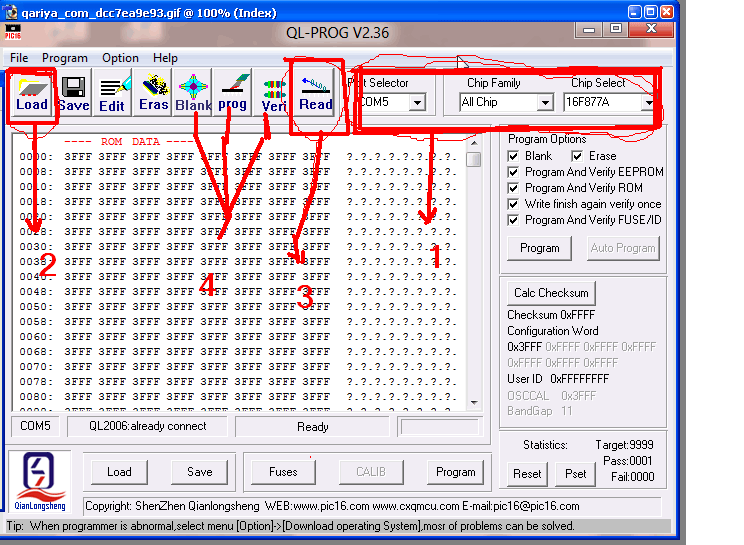Viewport: 744px width, 545px height.
Task: Click the User ID 0xFFFFFFFF value
Action: pos(579,379)
